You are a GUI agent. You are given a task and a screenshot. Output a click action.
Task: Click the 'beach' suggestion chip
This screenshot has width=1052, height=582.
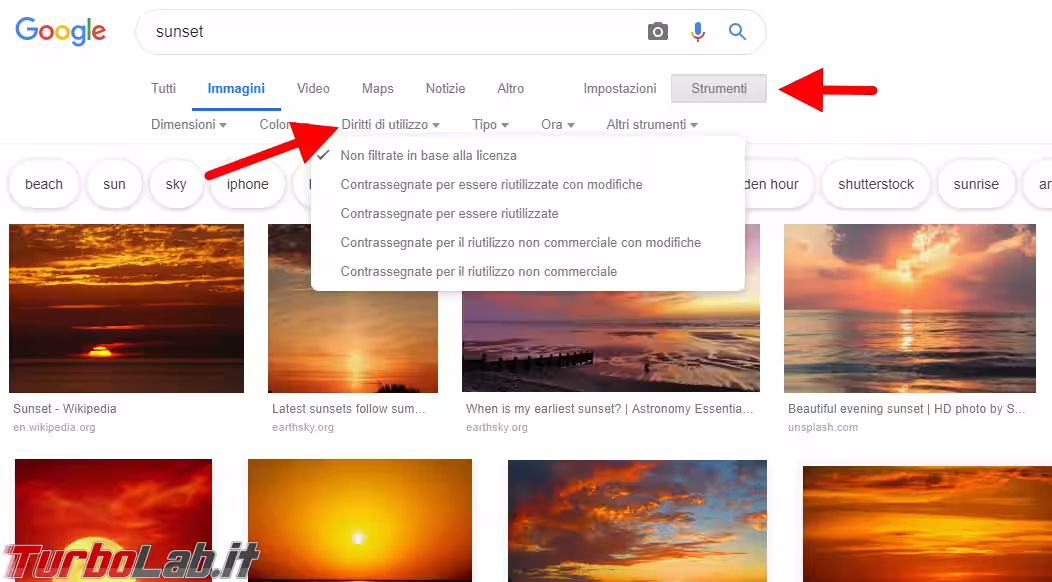(x=44, y=184)
